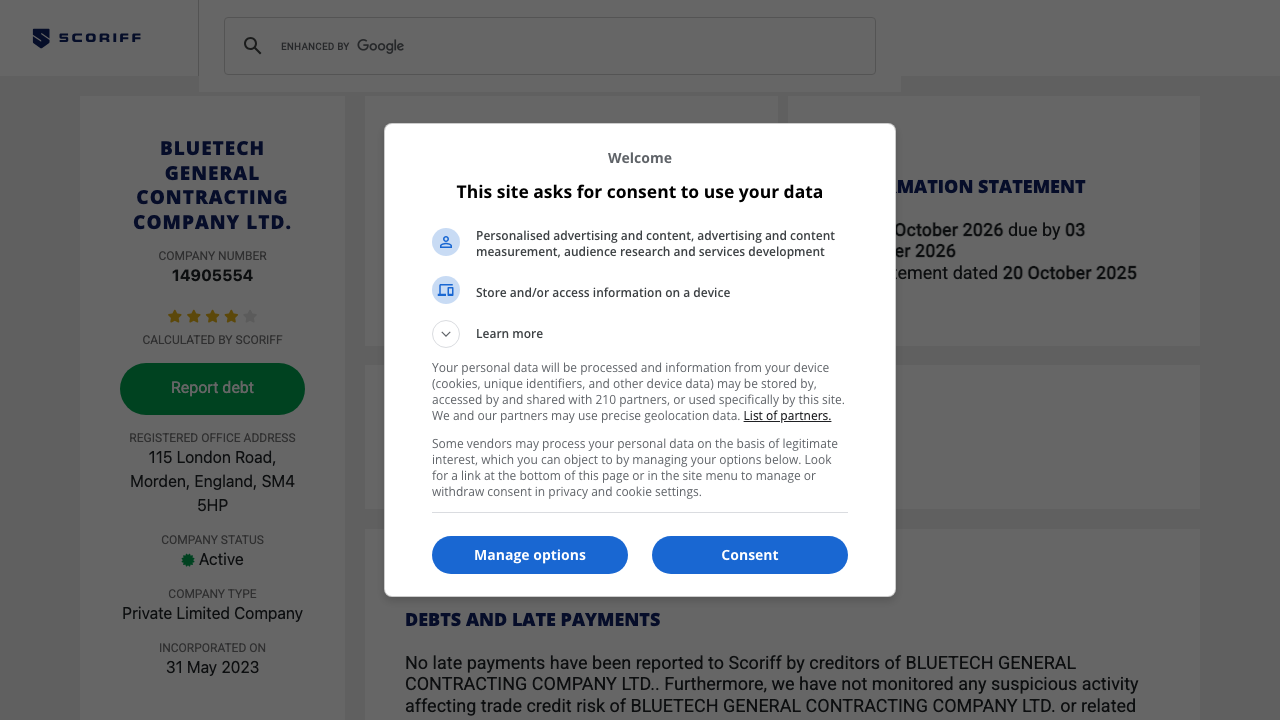Image resolution: width=1280 pixels, height=720 pixels.
Task: Expand the Learn more chevron
Action: [x=446, y=334]
